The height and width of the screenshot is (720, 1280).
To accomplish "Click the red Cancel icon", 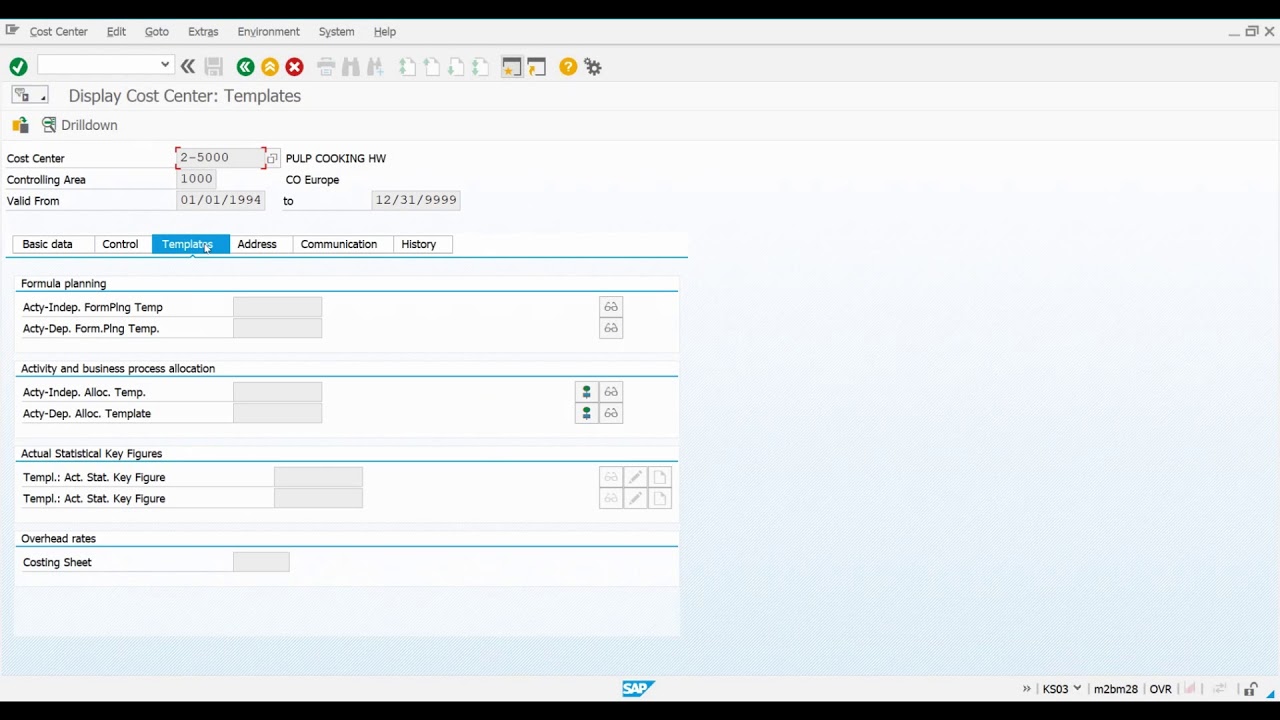I will [294, 67].
